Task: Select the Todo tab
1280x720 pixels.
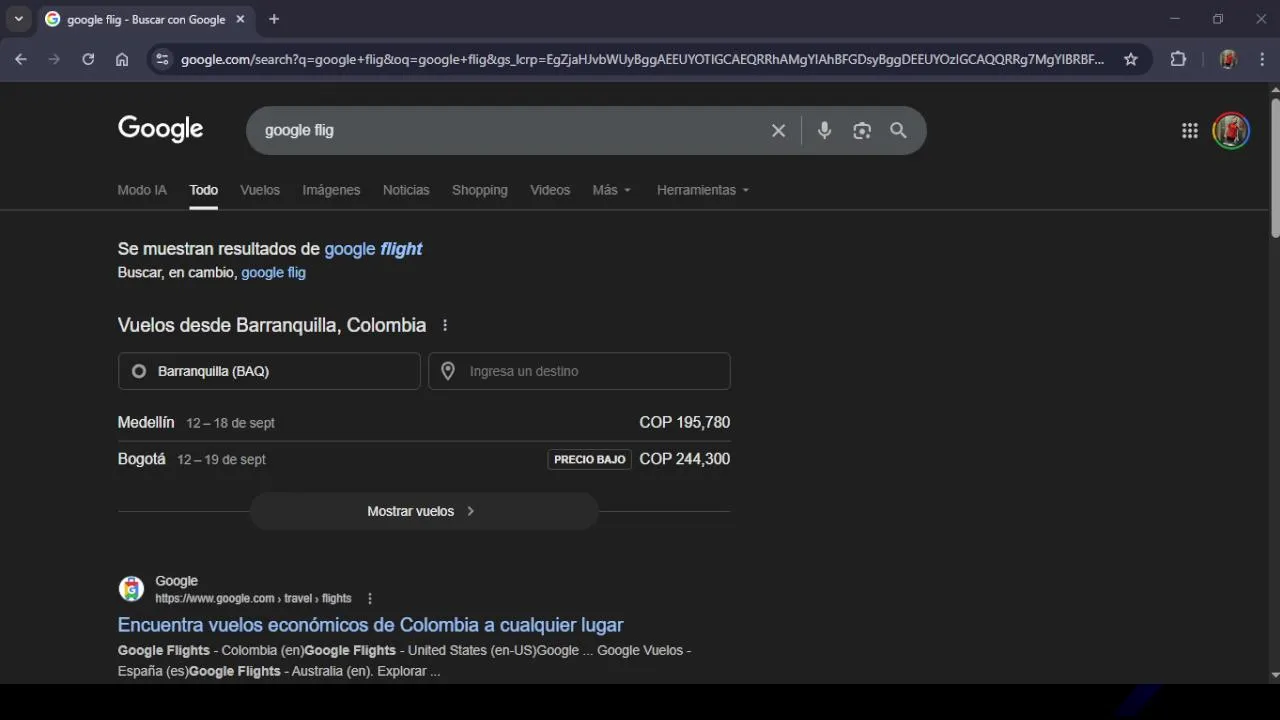Action: pyautogui.click(x=203, y=190)
